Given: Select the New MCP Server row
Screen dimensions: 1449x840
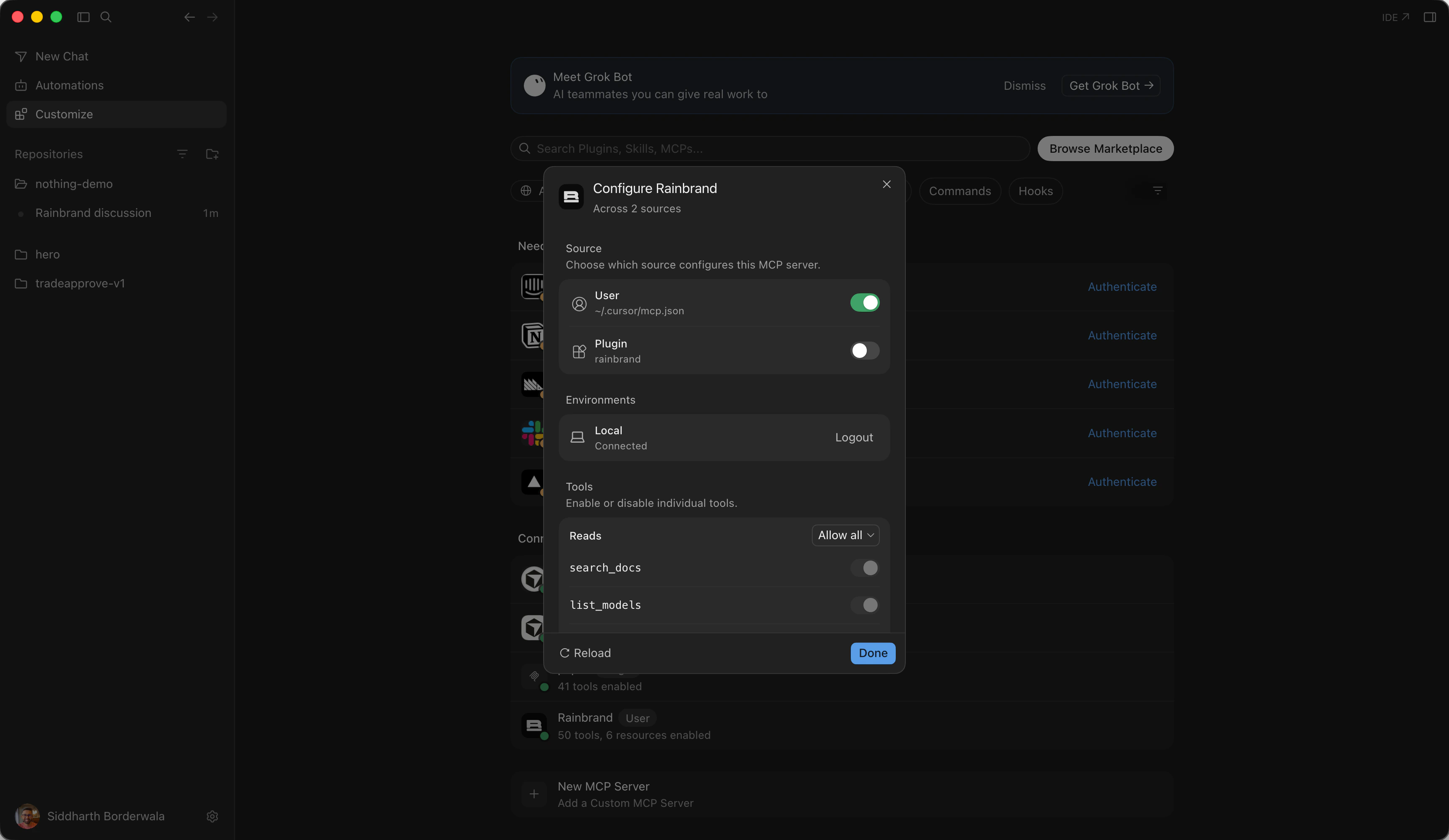Looking at the screenshot, I should point(842,794).
